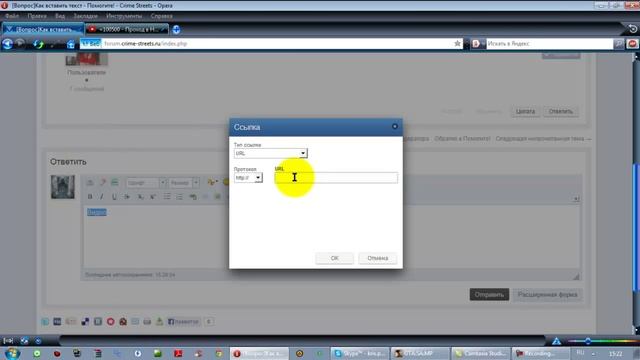Go back with the Opera back arrow
The image size is (640, 360).
(x=7, y=44)
